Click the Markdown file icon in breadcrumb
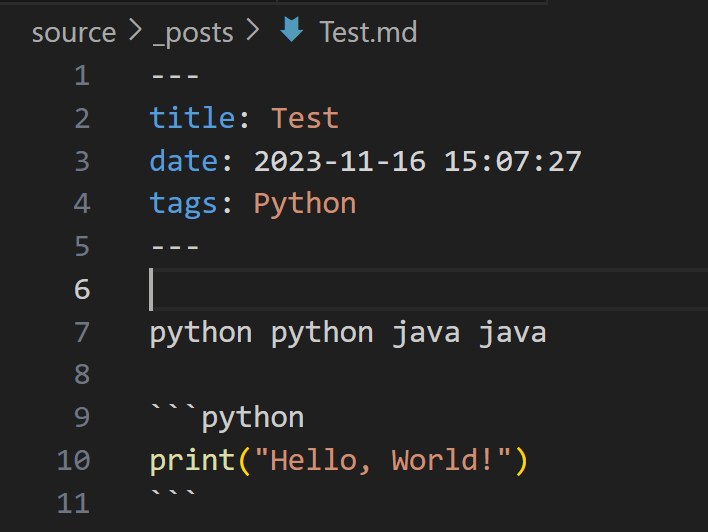Image resolution: width=708 pixels, height=532 pixels. pos(292,32)
